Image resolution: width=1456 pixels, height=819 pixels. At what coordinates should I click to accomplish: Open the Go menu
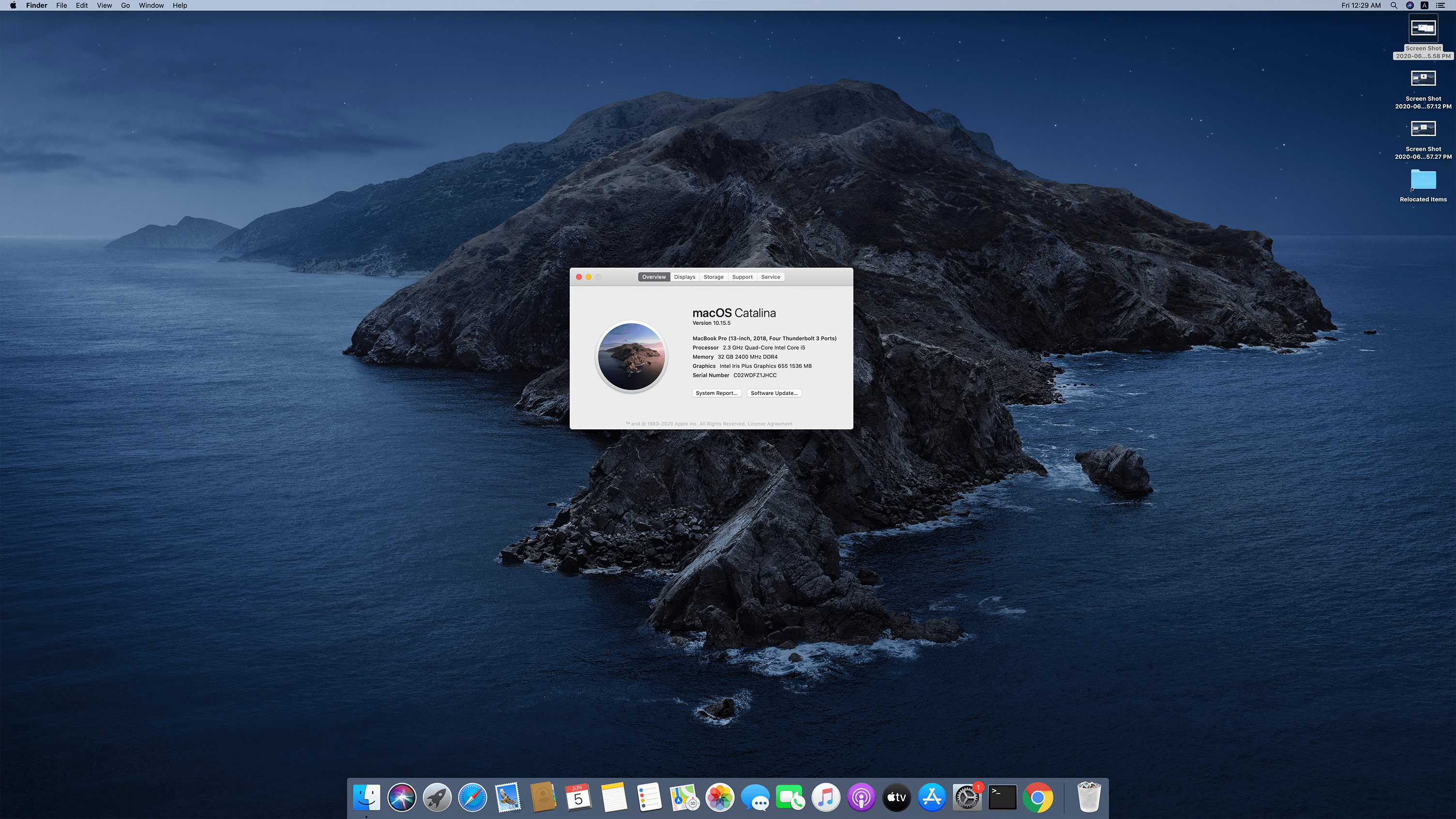(x=125, y=5)
